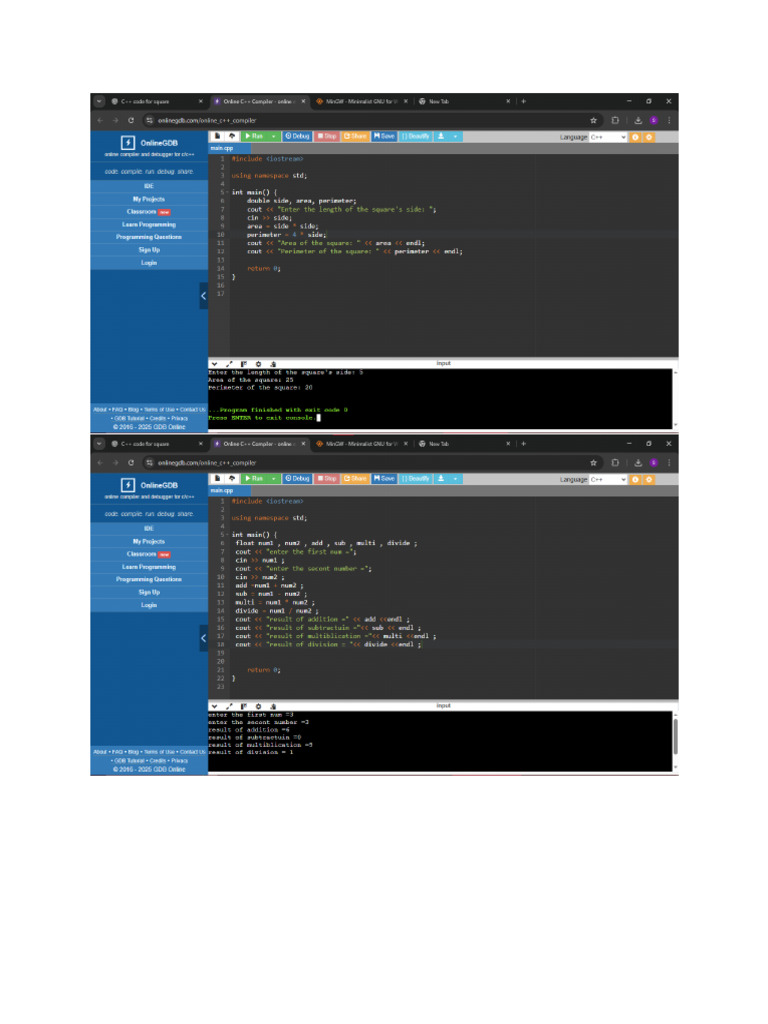The height and width of the screenshot is (1024, 768).
Task: Click the console scrollbar in the calculator window
Action: (675, 737)
